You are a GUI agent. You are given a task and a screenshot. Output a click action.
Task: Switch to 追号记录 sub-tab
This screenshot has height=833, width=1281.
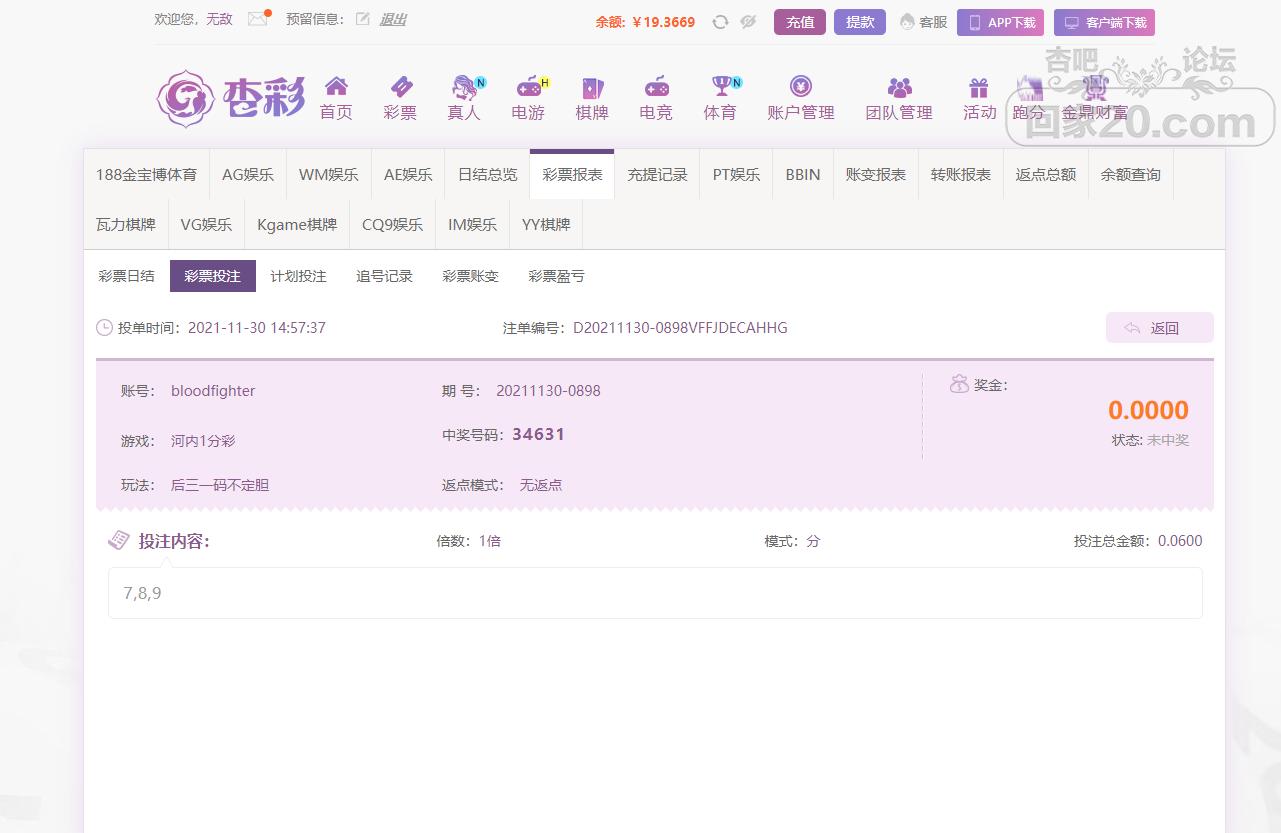click(385, 276)
